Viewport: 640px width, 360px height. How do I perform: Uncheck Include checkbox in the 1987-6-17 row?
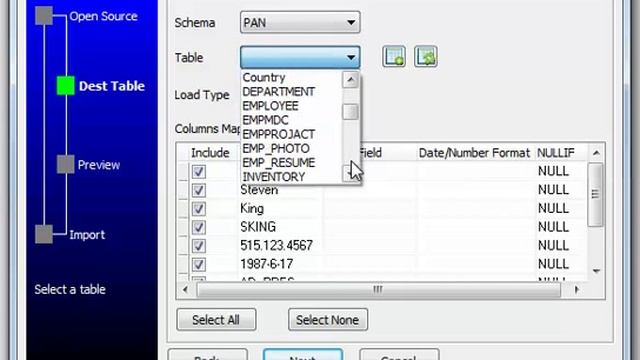[199, 264]
